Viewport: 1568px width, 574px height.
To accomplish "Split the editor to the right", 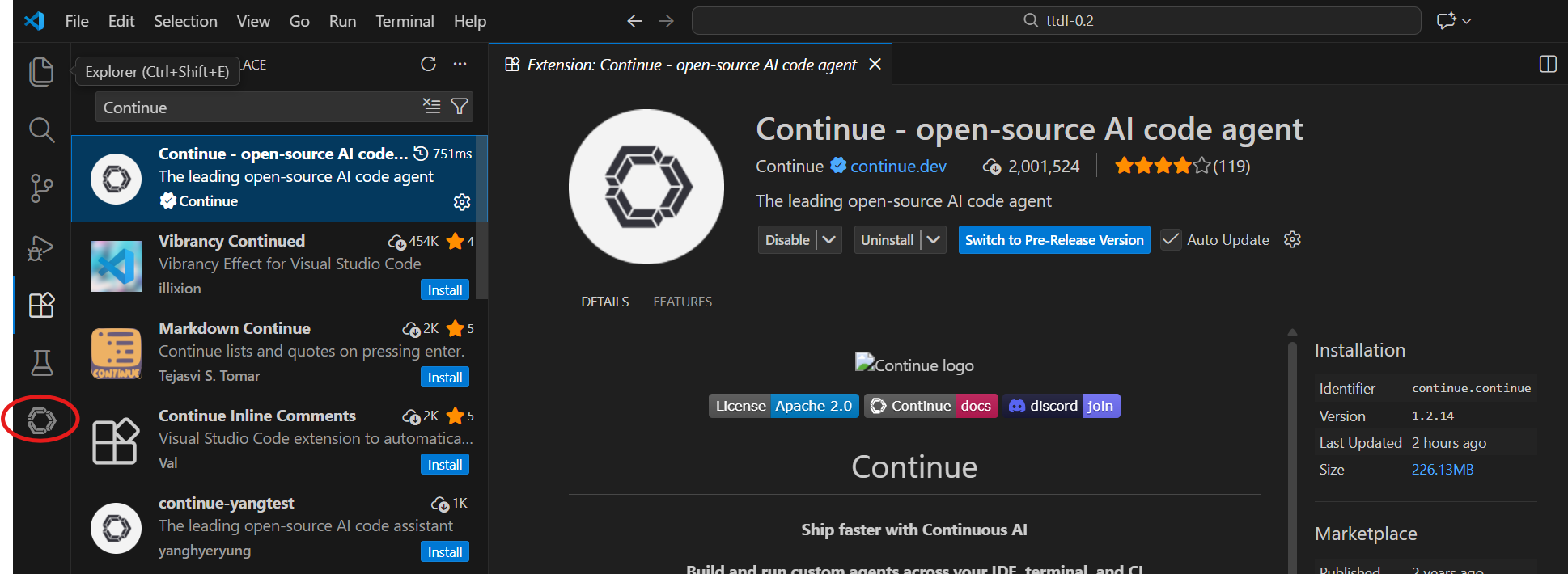I will point(1547,64).
